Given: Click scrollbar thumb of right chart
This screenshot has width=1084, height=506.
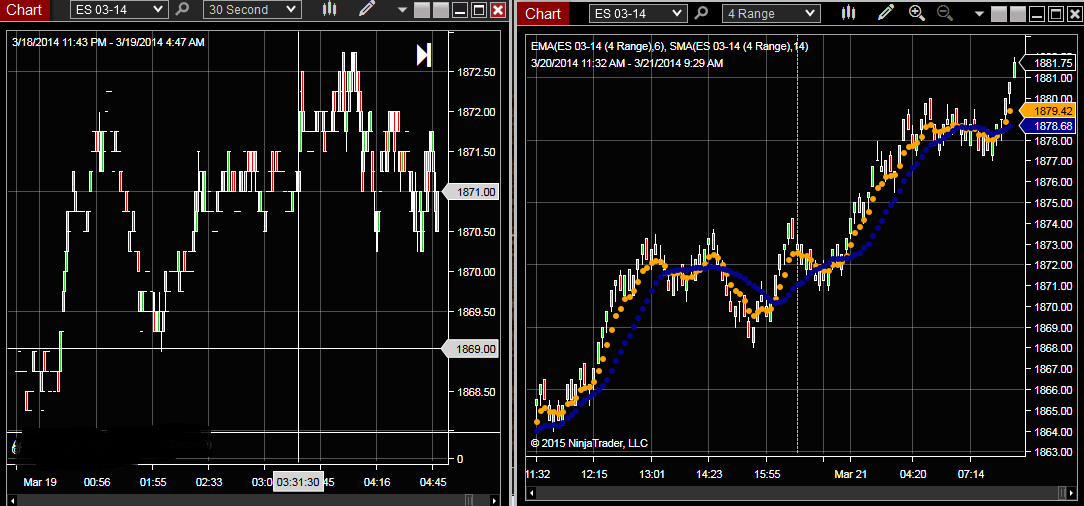Looking at the screenshot, I should point(1063,494).
